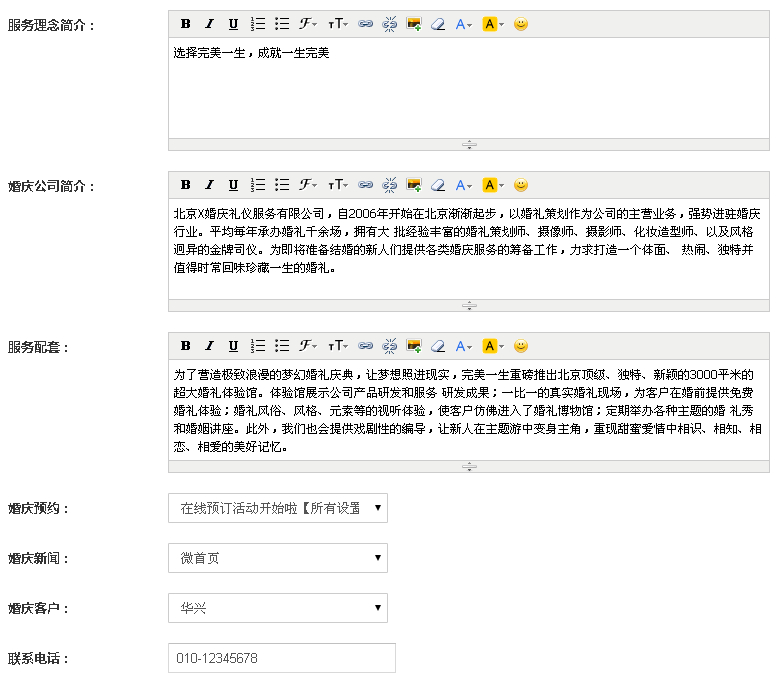Insert numbered list in 服务理念简介 editor

tap(258, 24)
